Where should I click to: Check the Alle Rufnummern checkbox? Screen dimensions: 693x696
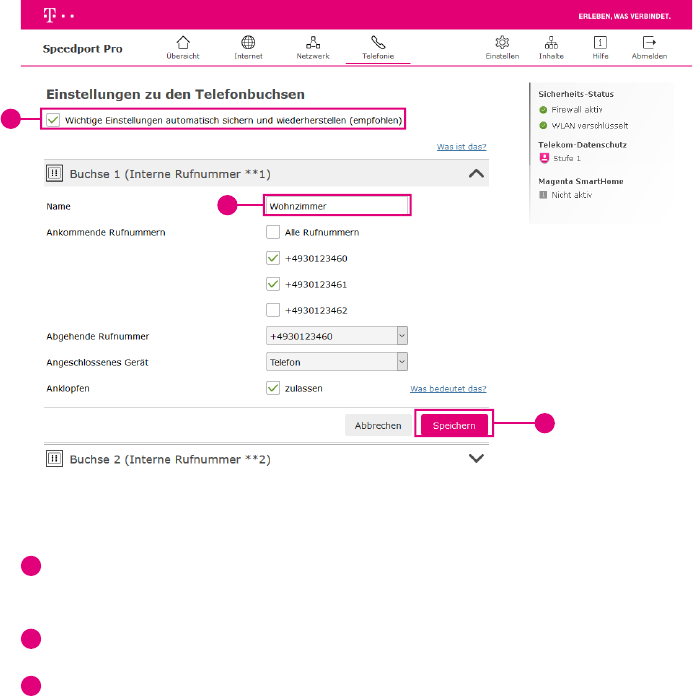273,232
